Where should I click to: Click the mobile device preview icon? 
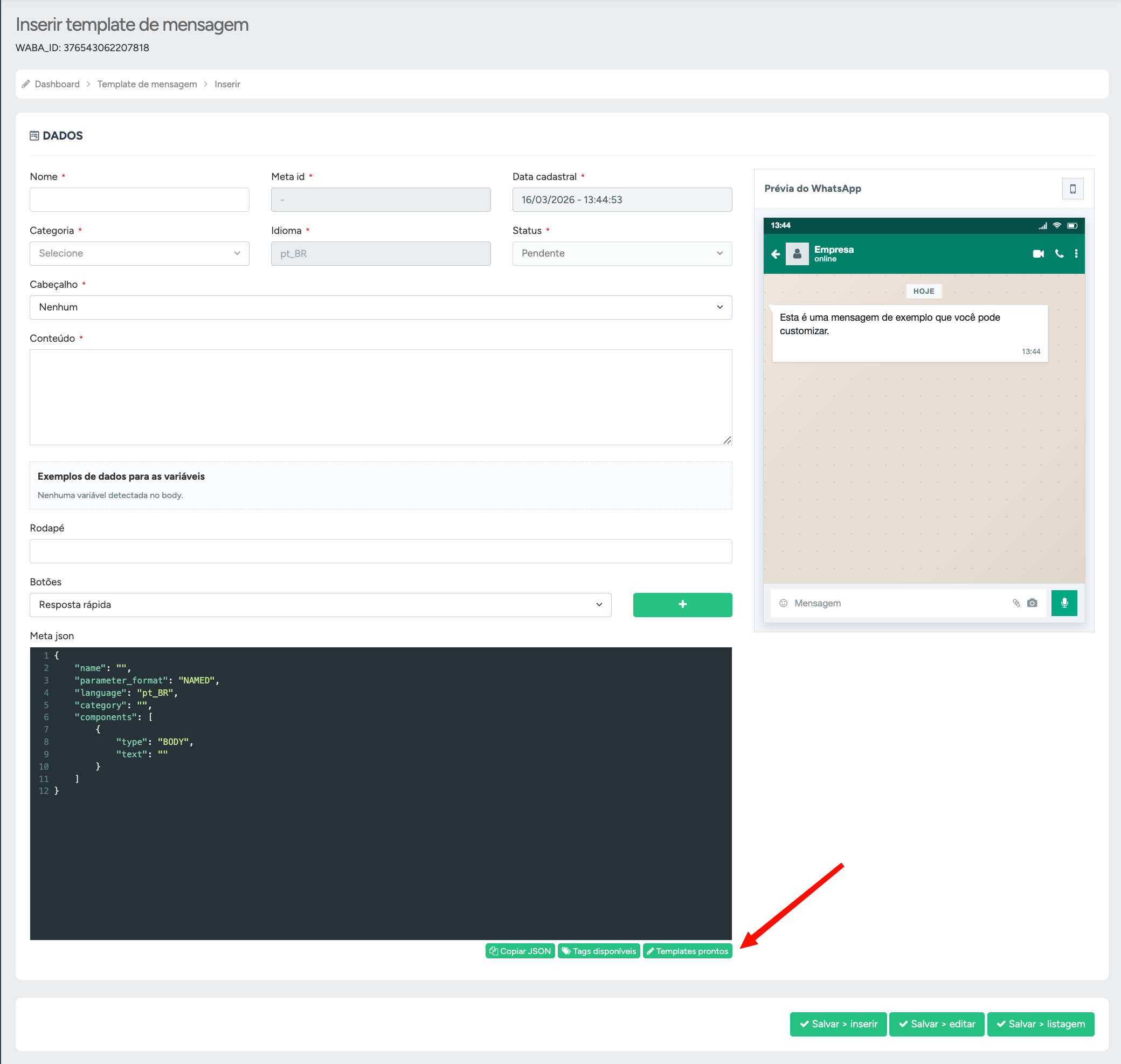pyautogui.click(x=1072, y=189)
